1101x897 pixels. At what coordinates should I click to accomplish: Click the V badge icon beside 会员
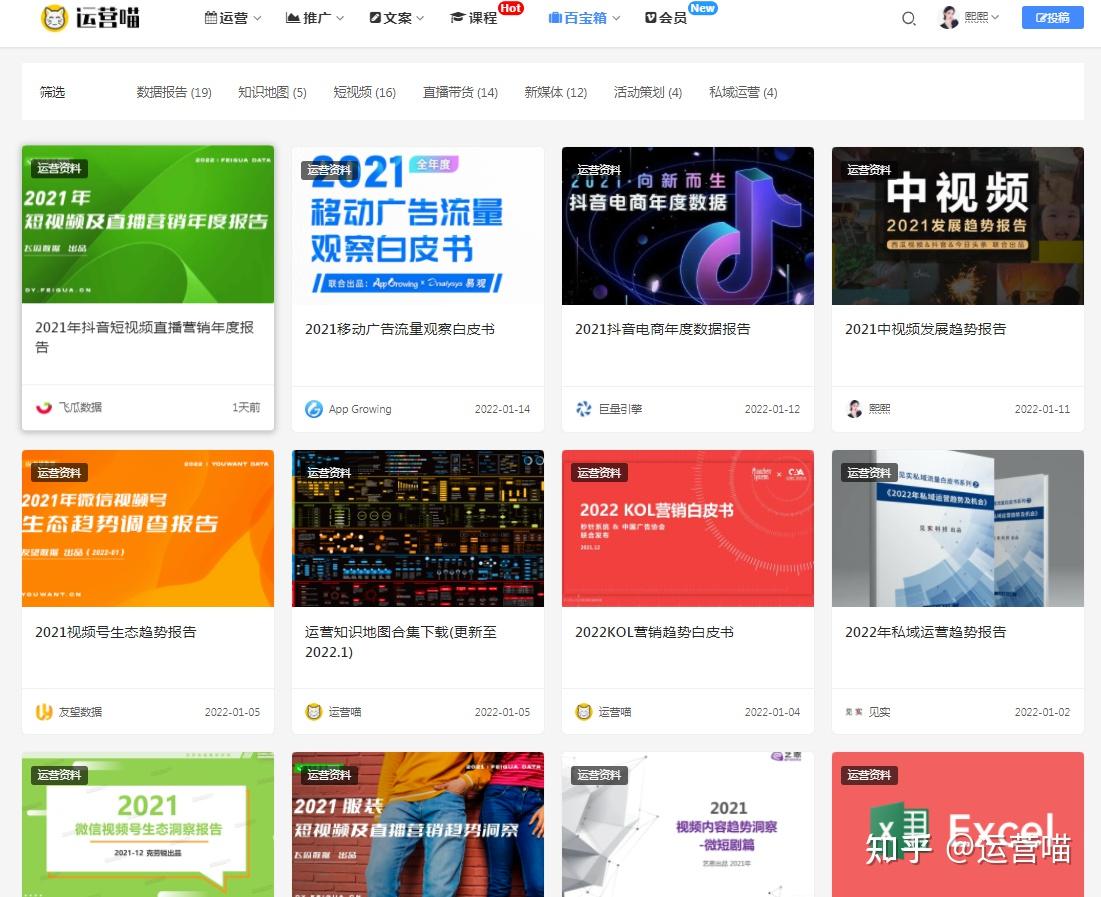coord(651,18)
